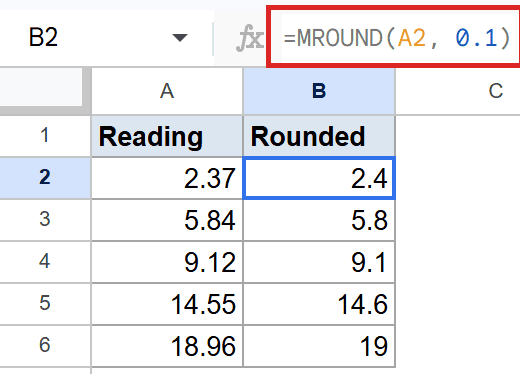The width and height of the screenshot is (520, 374).
Task: Select the cell containing 19
Action: tap(319, 346)
